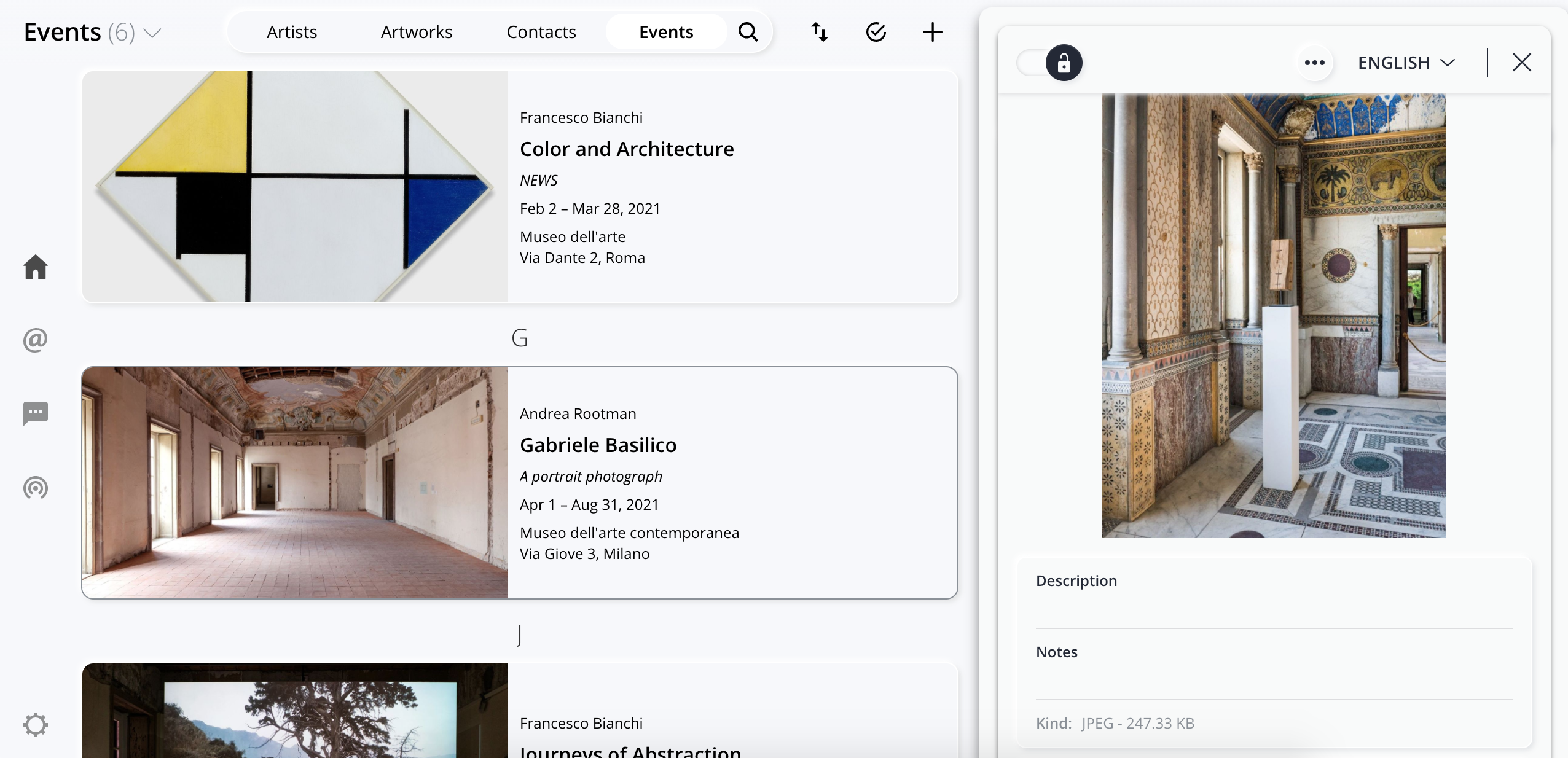
Task: Click the circled checkmark select icon
Action: click(876, 32)
